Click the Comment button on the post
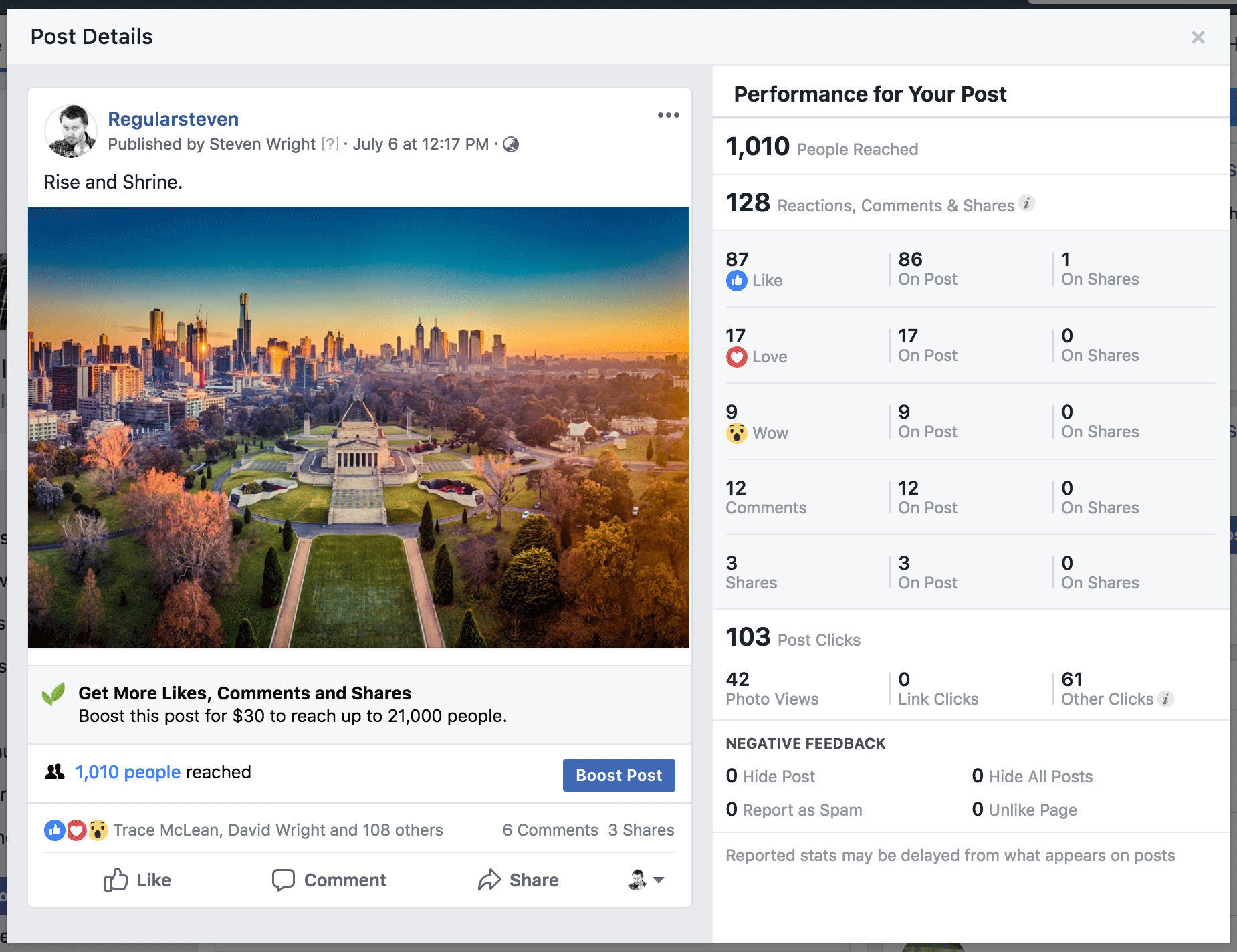This screenshot has width=1237, height=952. [329, 880]
